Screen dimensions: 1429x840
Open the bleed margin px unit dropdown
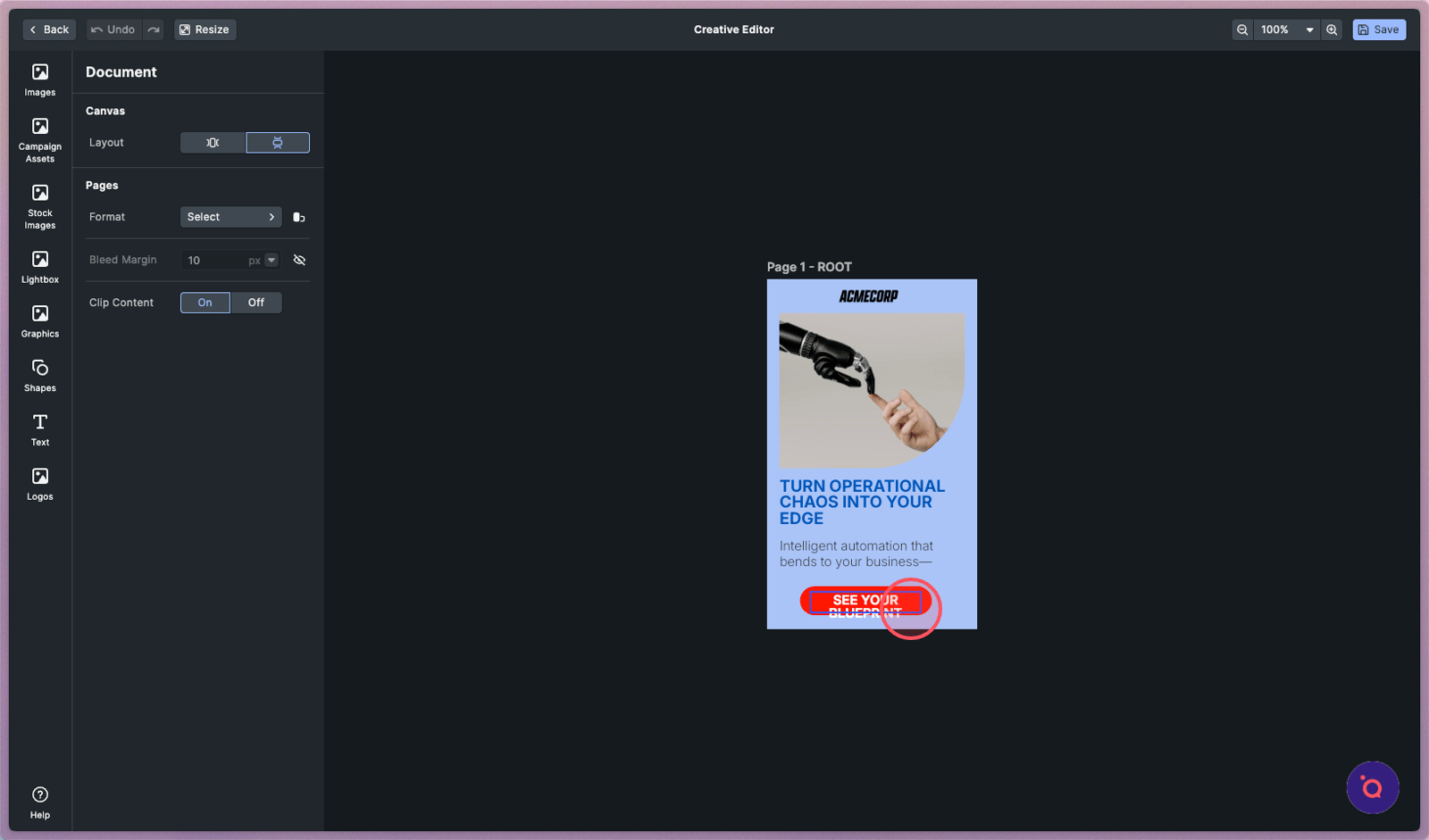272,260
